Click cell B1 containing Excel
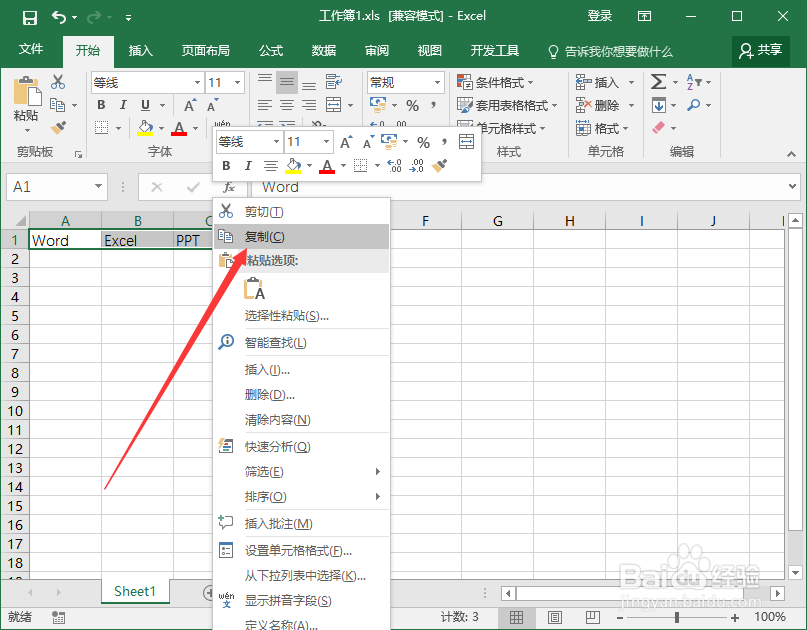 coord(137,240)
